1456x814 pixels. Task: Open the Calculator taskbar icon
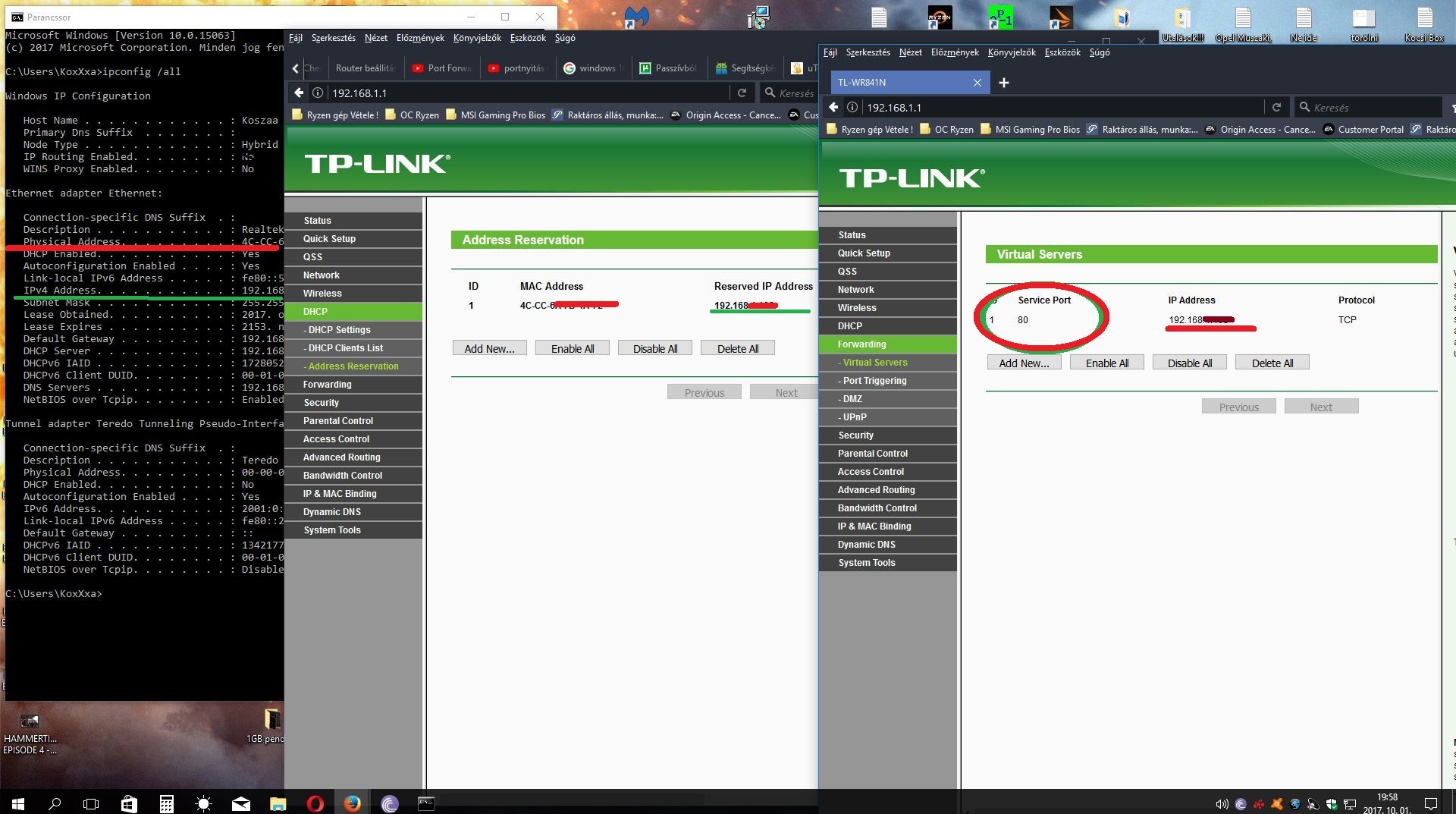click(167, 803)
